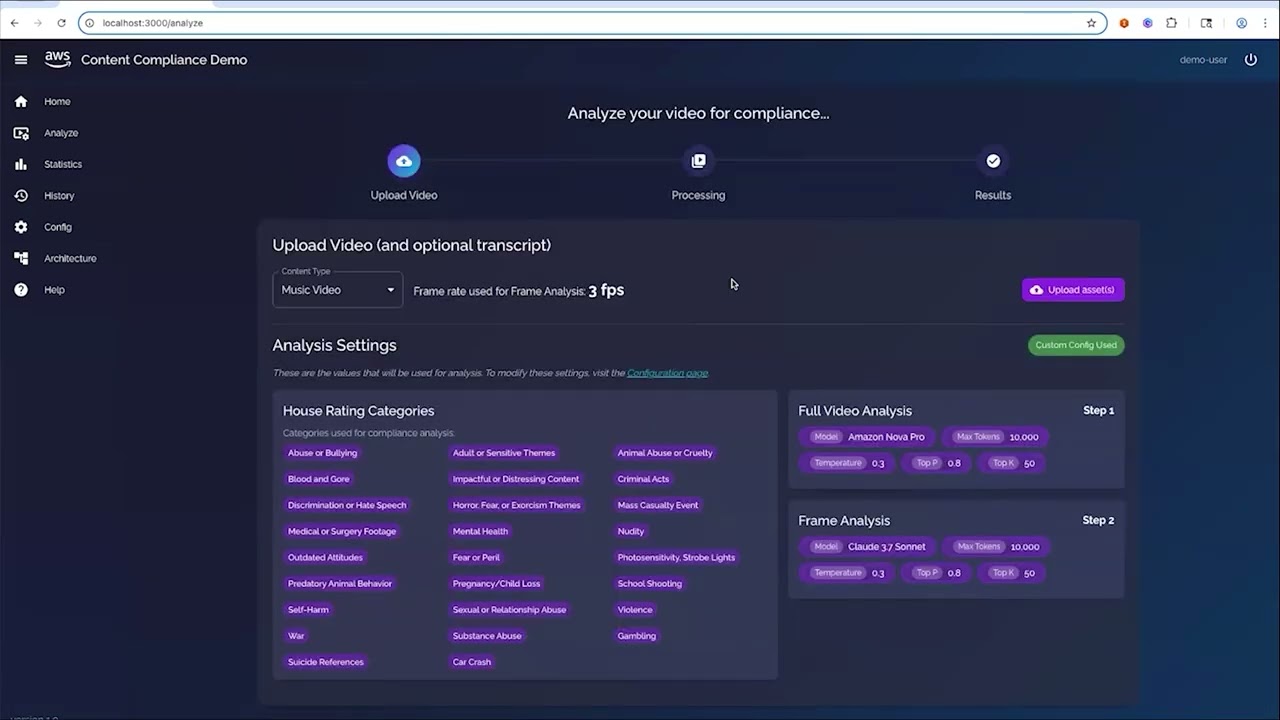
Task: Click the Analyze sidebar icon
Action: click(x=21, y=133)
